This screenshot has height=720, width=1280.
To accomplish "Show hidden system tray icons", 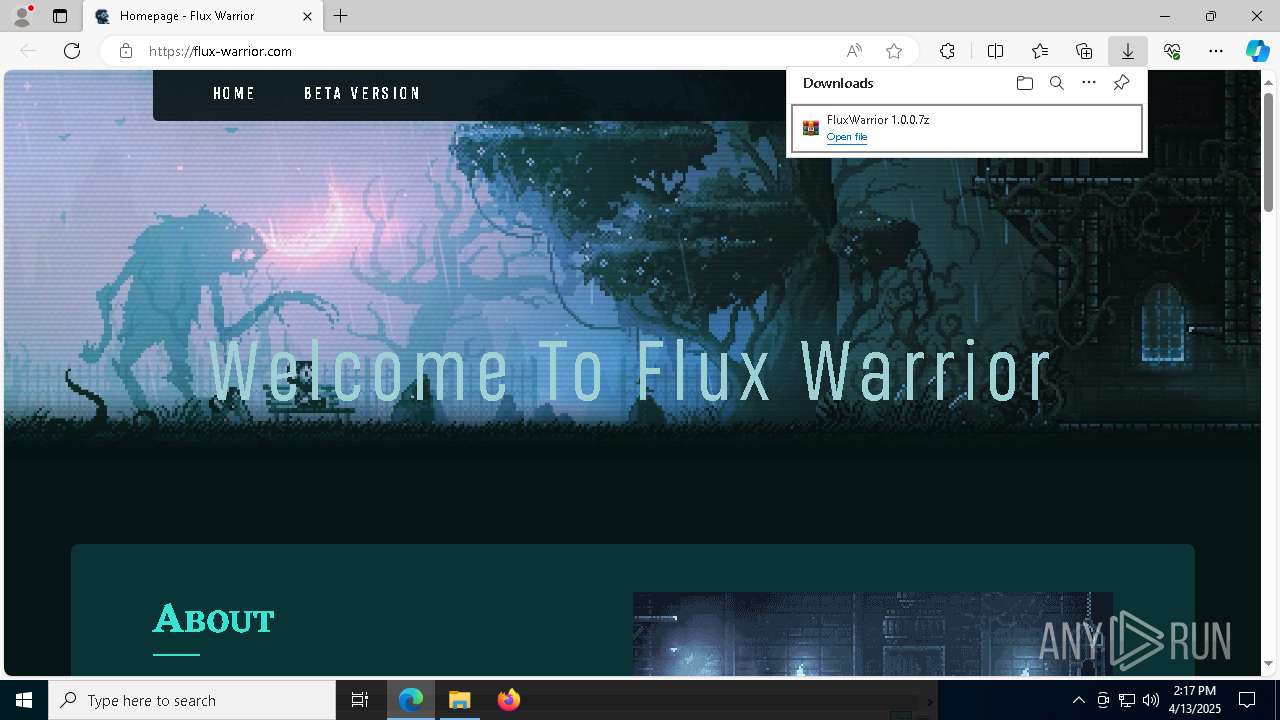I will tap(1078, 700).
